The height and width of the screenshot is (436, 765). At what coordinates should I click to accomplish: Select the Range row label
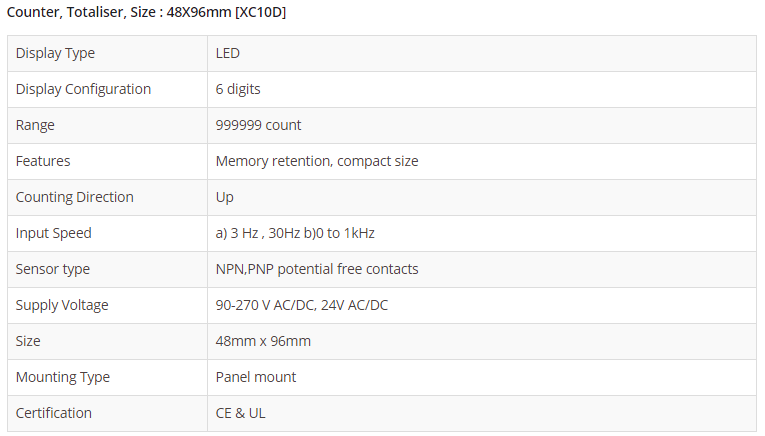(x=35, y=125)
